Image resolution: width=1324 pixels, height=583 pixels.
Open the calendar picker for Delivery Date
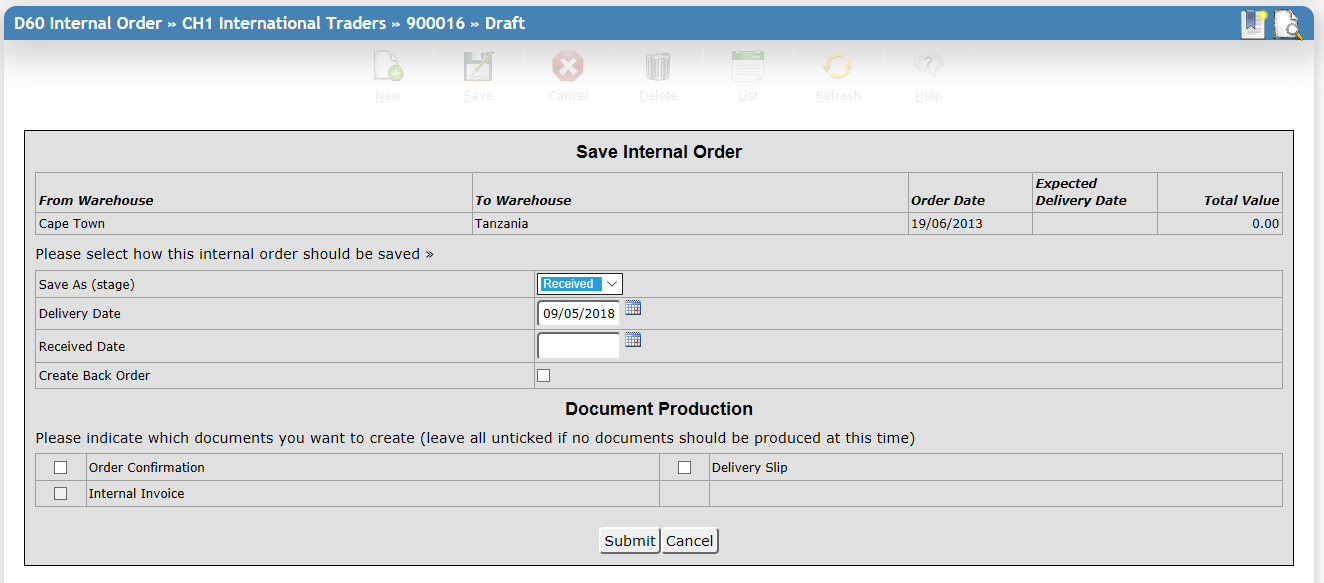point(633,308)
